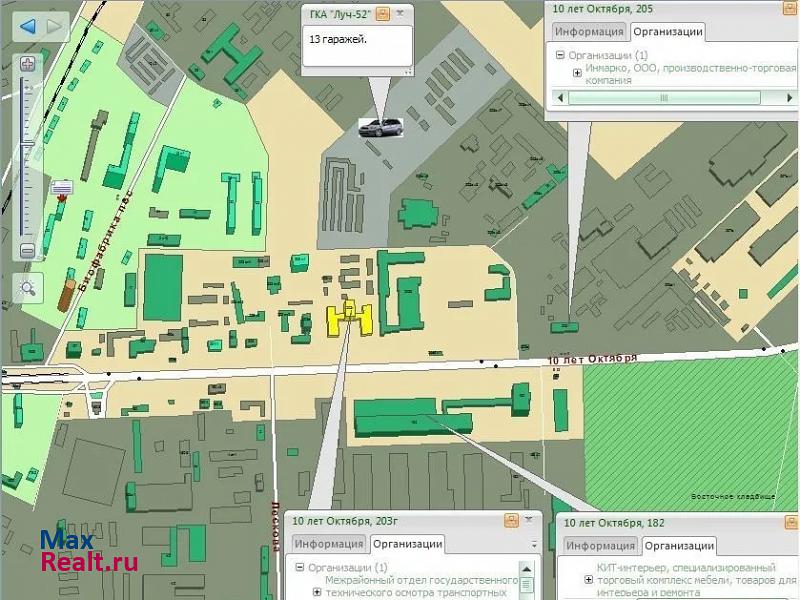This screenshot has width=800, height=600.
Task: Click the blue back navigation arrow
Action: [27, 26]
